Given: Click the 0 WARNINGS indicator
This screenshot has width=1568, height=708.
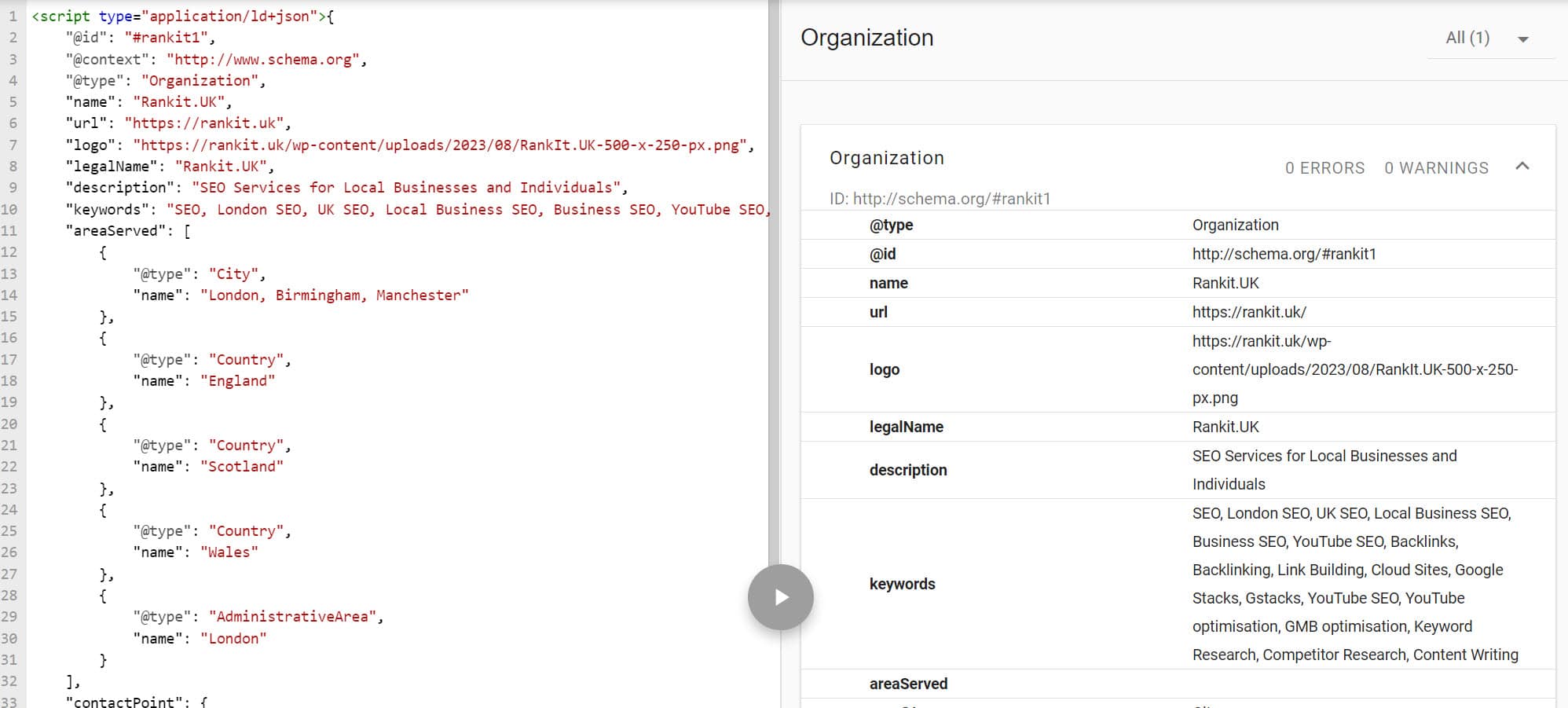Looking at the screenshot, I should 1436,168.
